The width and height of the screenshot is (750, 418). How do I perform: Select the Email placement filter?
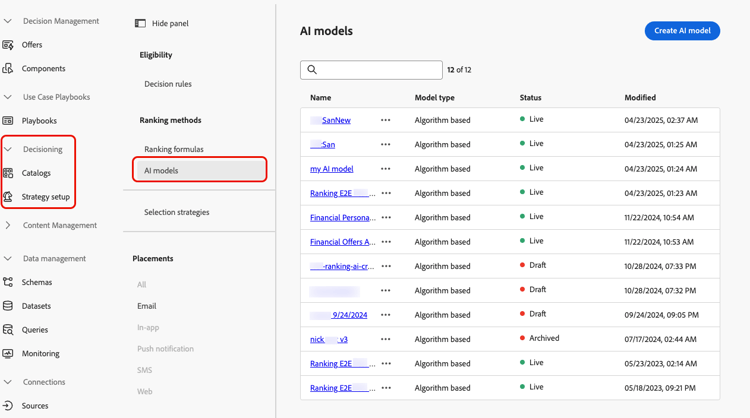[147, 306]
